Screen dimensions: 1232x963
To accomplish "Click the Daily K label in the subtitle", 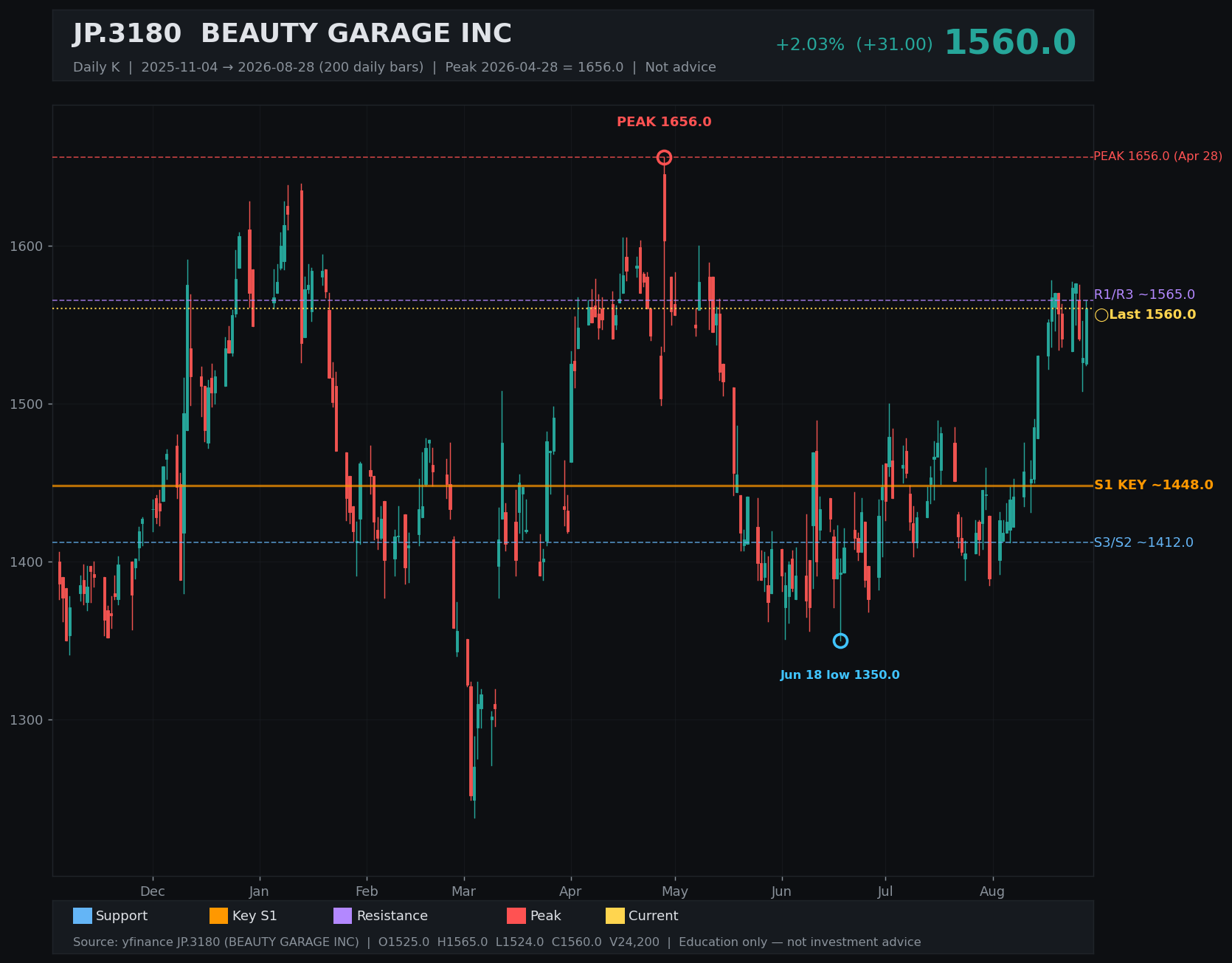I will [x=96, y=67].
